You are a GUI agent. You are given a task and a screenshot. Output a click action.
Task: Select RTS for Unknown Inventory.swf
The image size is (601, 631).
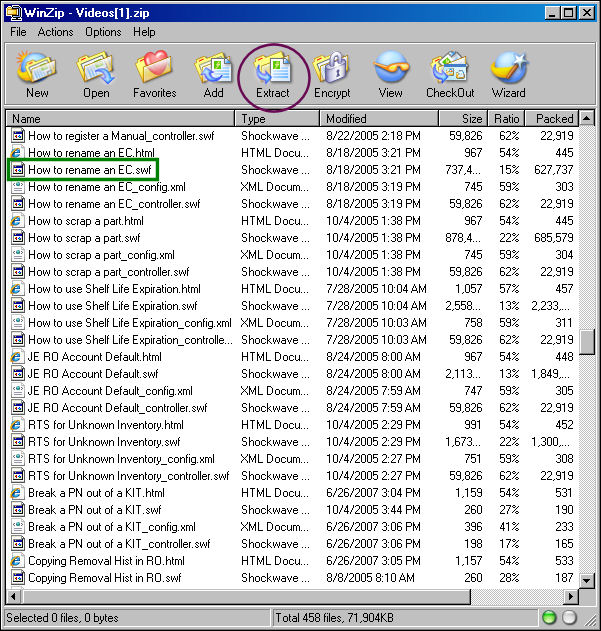(x=104, y=442)
